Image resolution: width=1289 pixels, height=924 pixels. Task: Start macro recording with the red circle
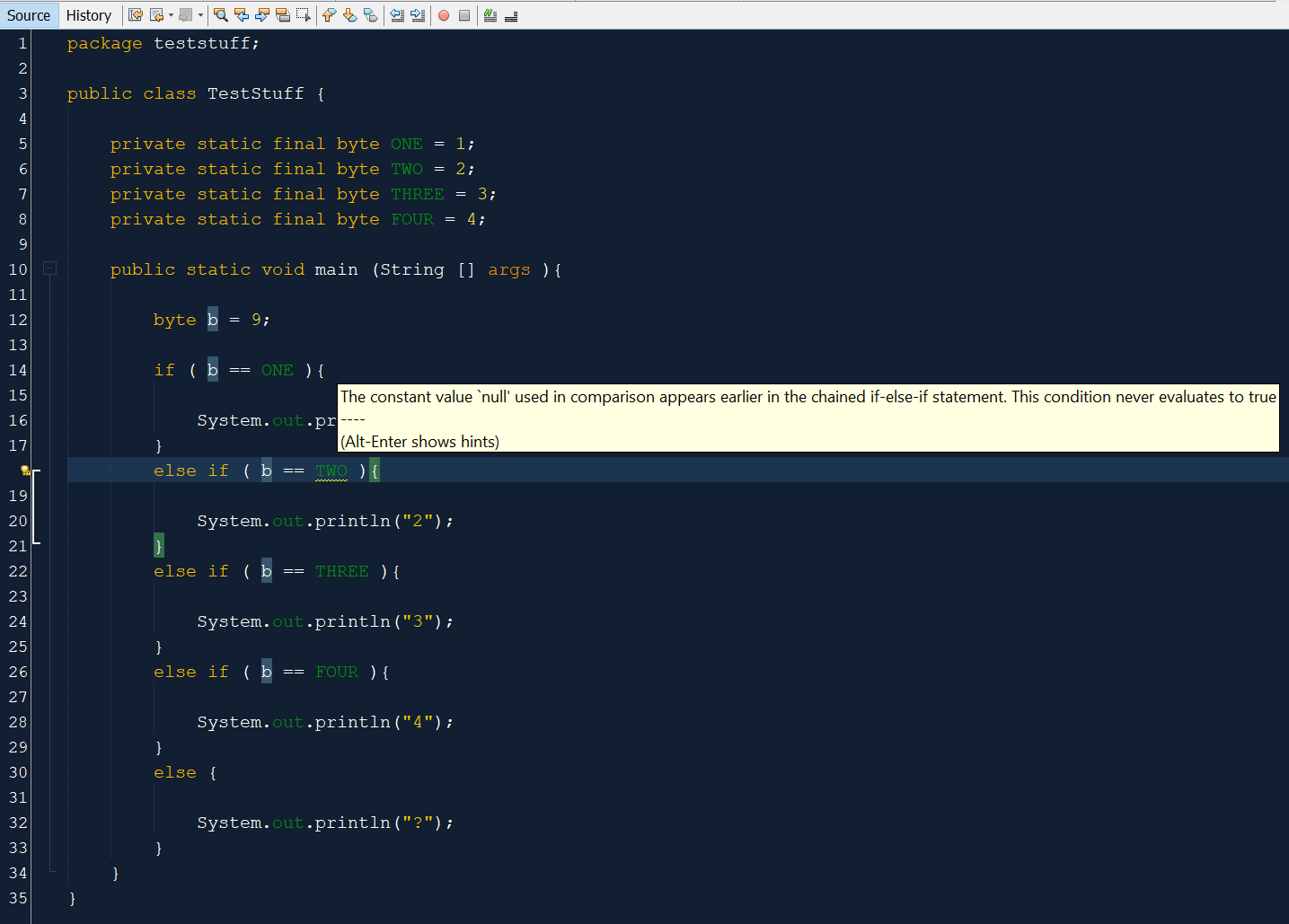(x=444, y=15)
